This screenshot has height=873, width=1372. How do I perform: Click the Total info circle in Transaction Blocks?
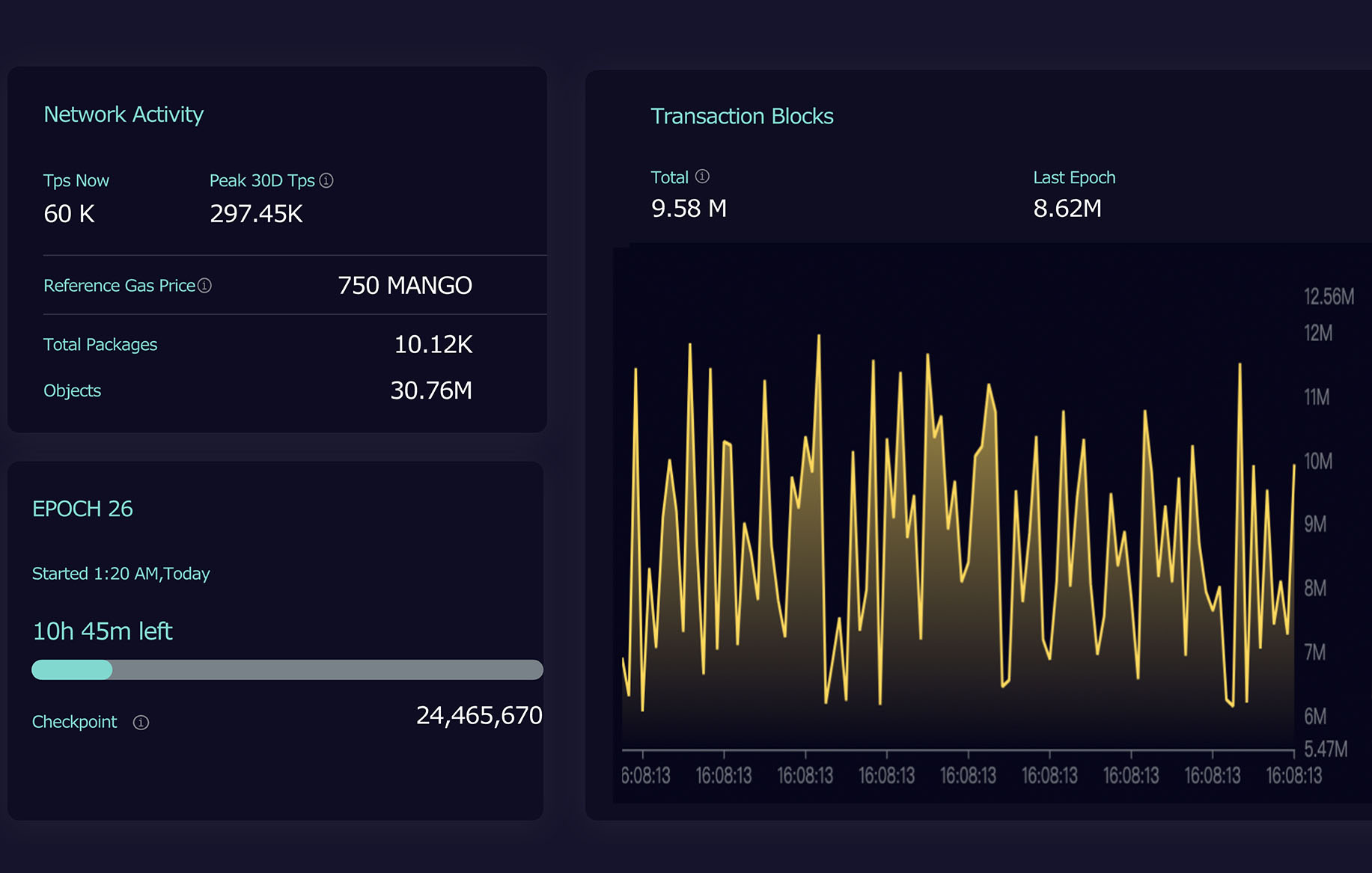point(702,177)
